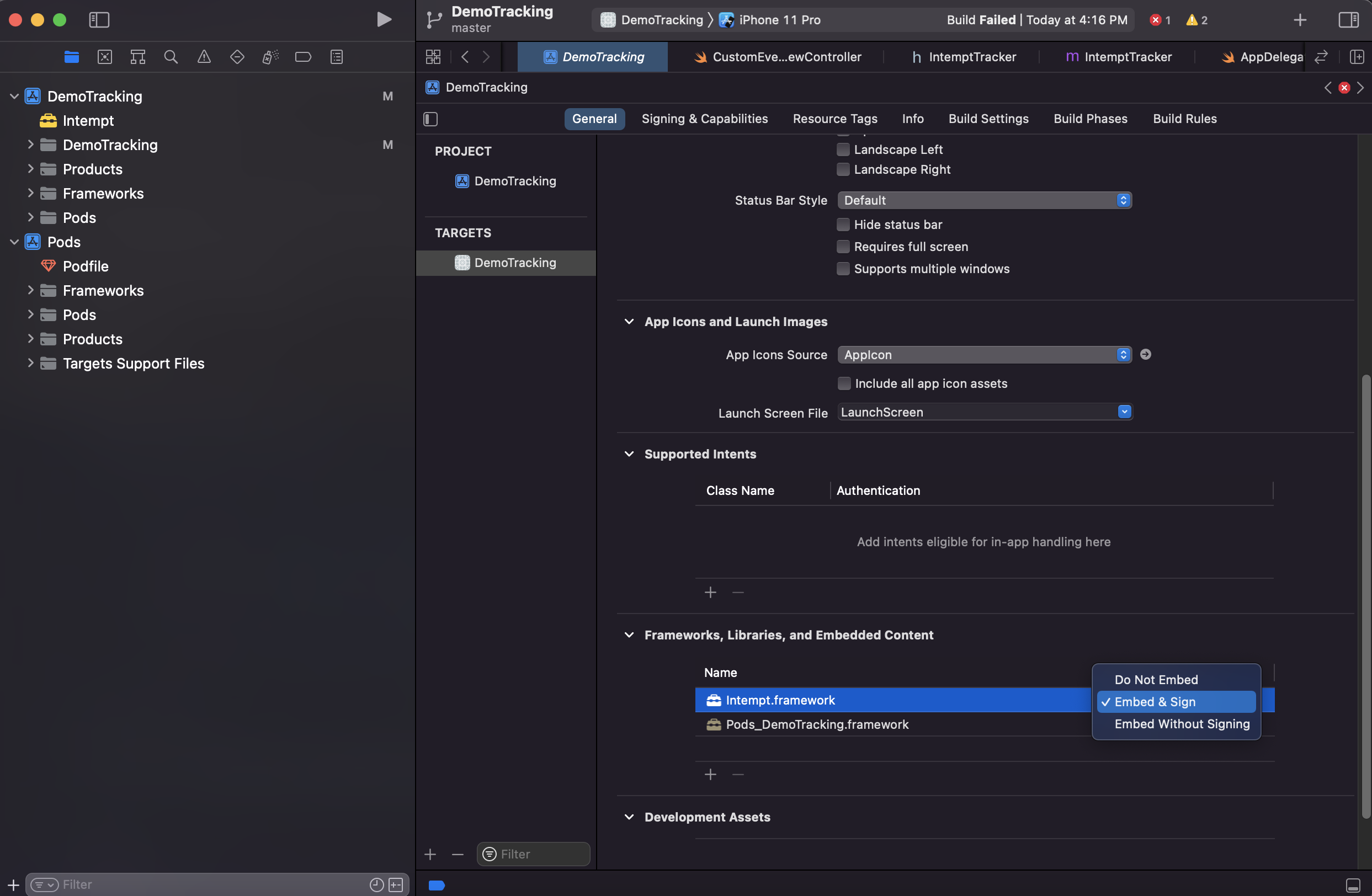Click the red error count indicator
The height and width of the screenshot is (896, 1372).
click(x=1160, y=20)
